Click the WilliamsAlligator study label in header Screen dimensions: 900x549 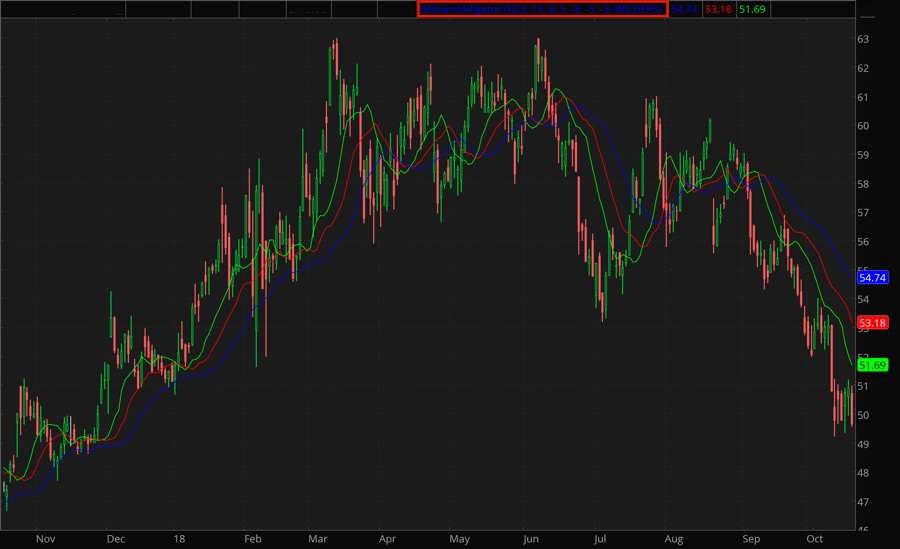coord(542,9)
